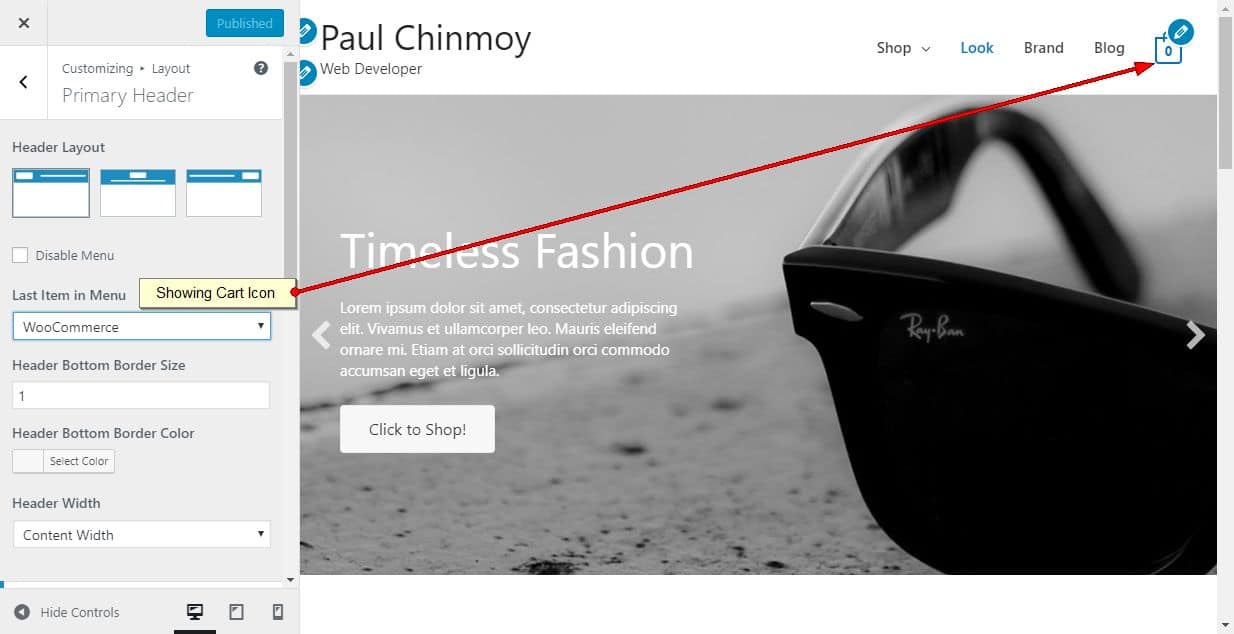Screen dimensions: 1234x634
Task: Select the centered header layout option
Action: (x=138, y=192)
